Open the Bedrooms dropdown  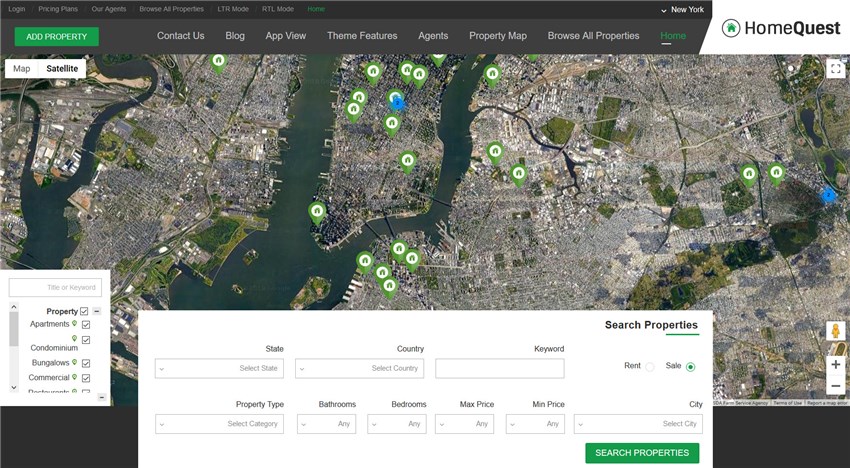397,424
